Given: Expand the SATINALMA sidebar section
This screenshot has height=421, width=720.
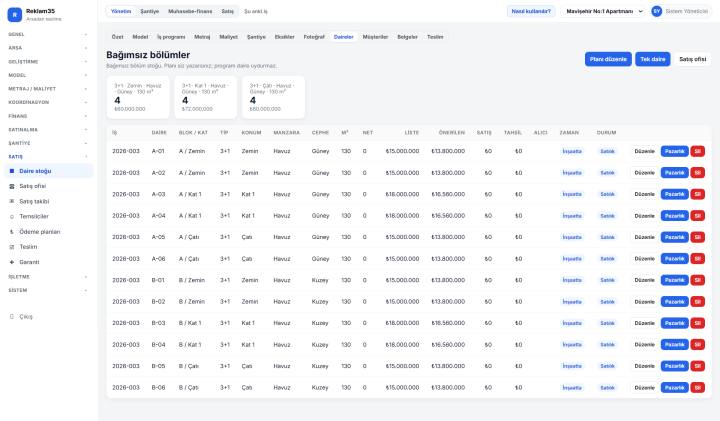Looking at the screenshot, I should 48,129.
